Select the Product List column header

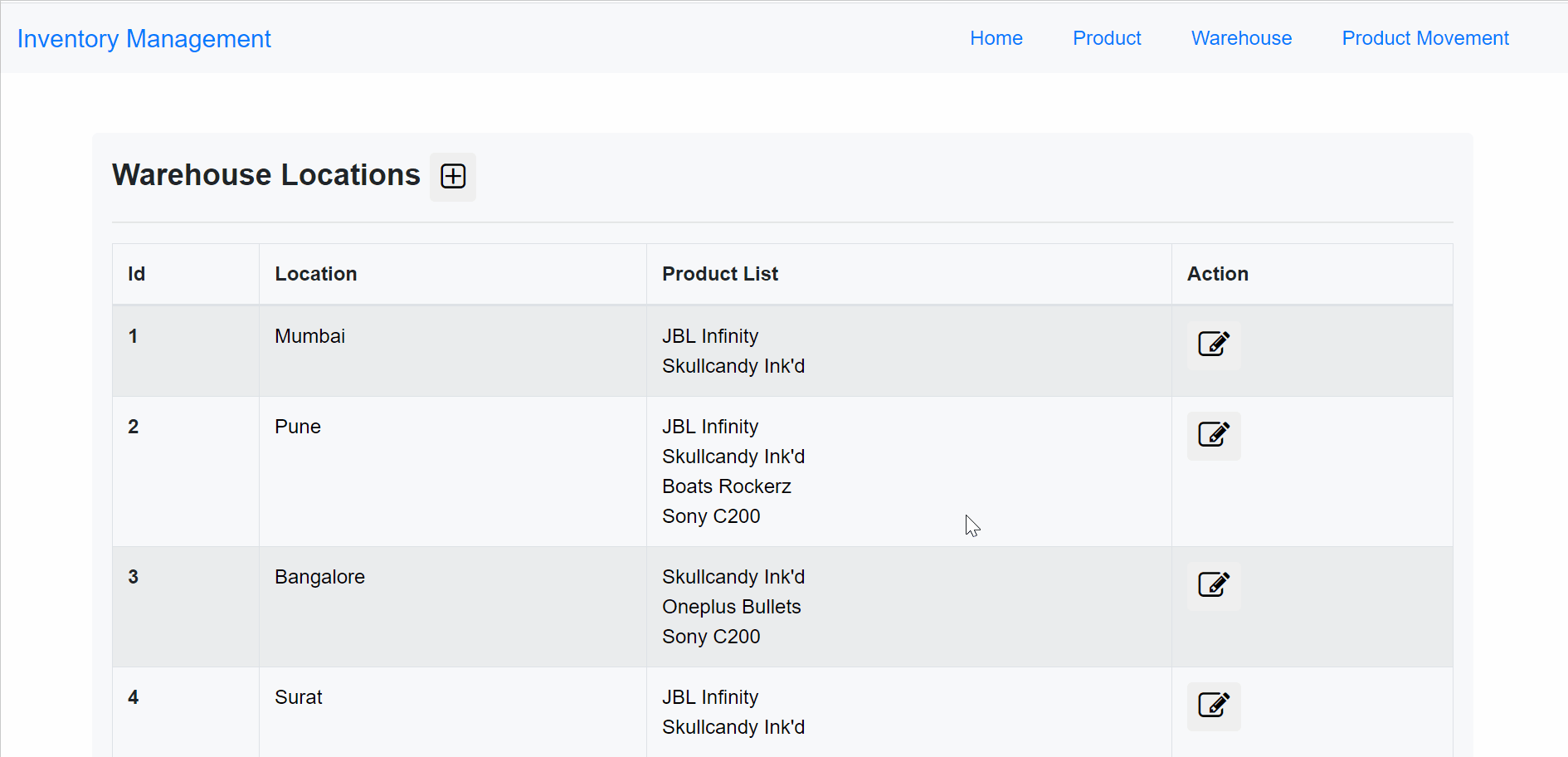tap(909, 274)
